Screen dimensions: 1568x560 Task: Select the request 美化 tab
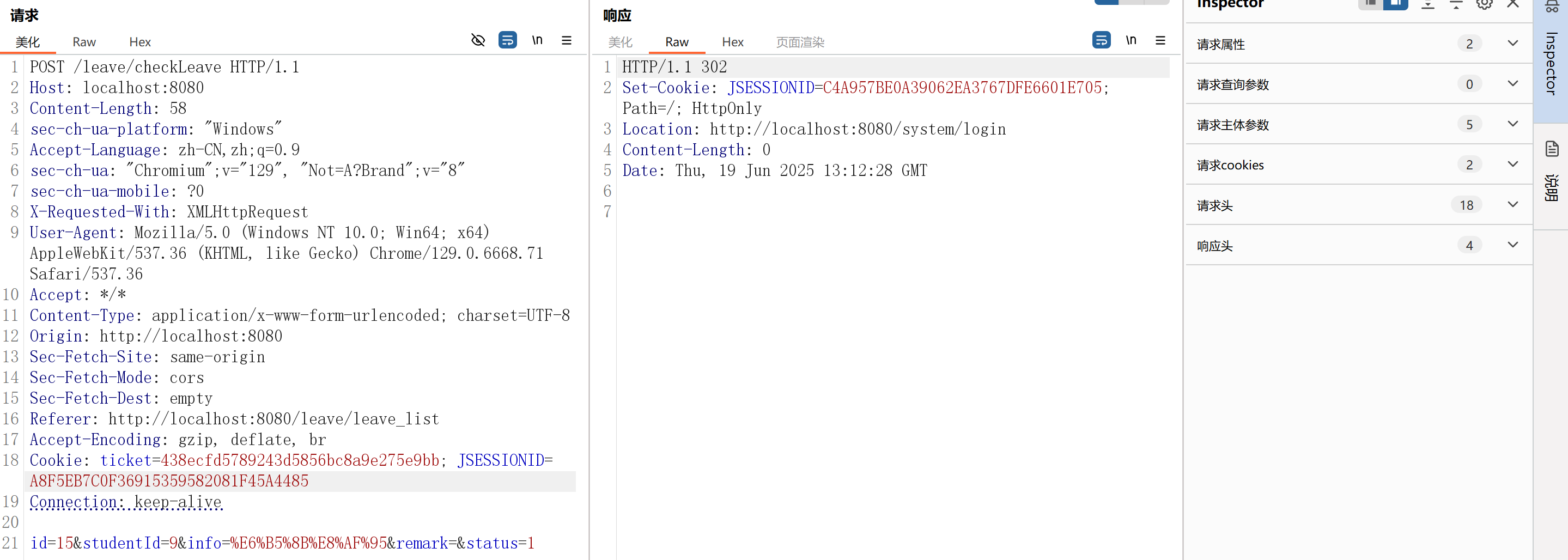coord(27,42)
